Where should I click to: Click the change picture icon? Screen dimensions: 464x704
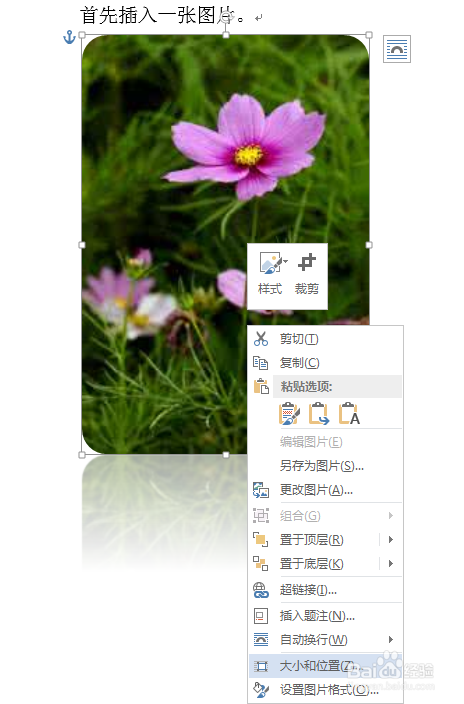click(261, 490)
